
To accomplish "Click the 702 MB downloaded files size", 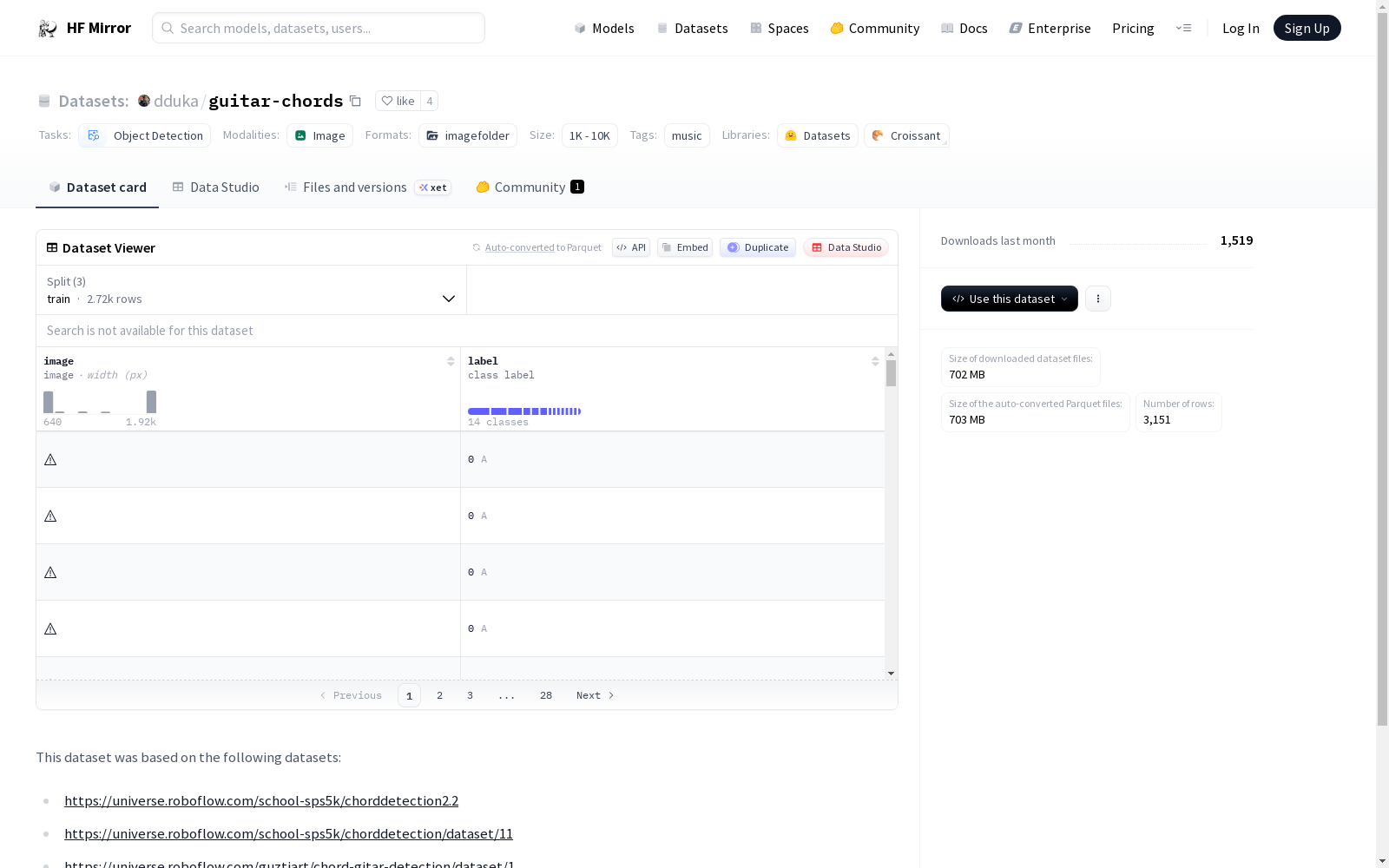I will pos(967,374).
